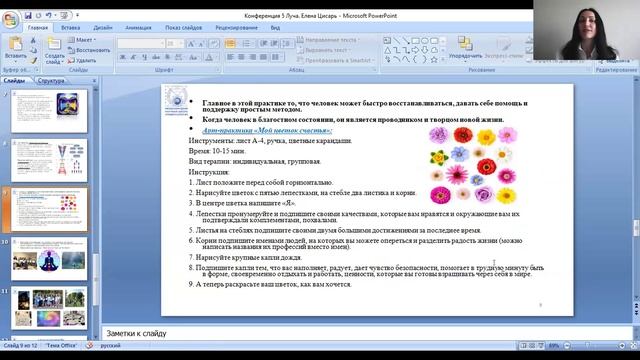Select the Главная ribbon tab

(38, 28)
